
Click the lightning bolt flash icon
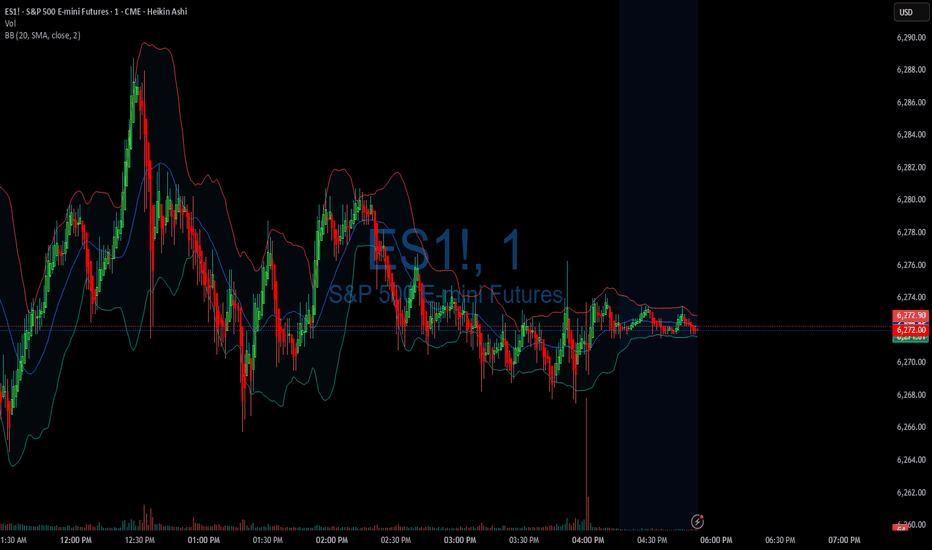tap(697, 522)
